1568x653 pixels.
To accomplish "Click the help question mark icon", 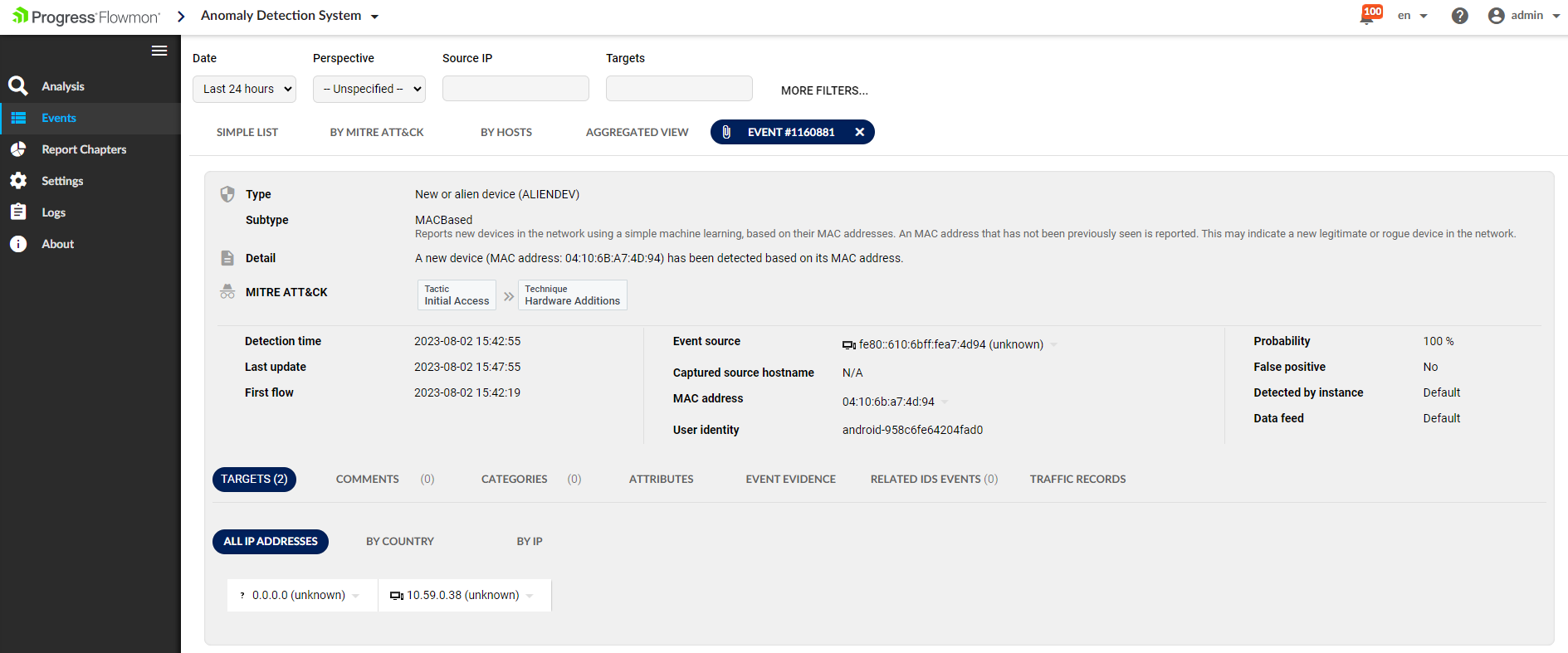I will (x=1459, y=16).
